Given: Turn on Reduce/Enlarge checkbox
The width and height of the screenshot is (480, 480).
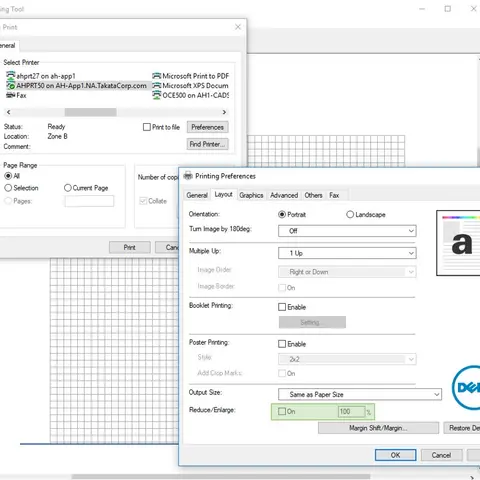Looking at the screenshot, I should [x=282, y=411].
